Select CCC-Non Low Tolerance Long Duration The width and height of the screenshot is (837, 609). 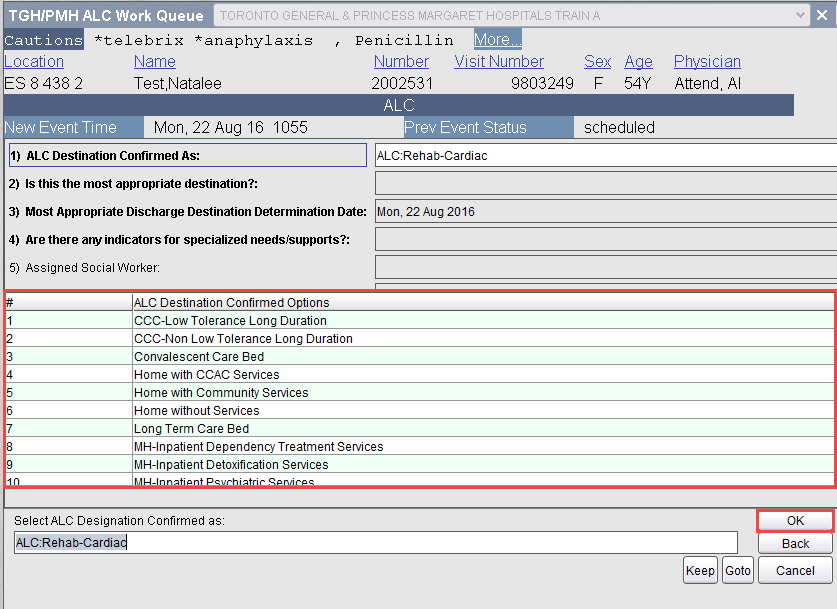pos(420,338)
